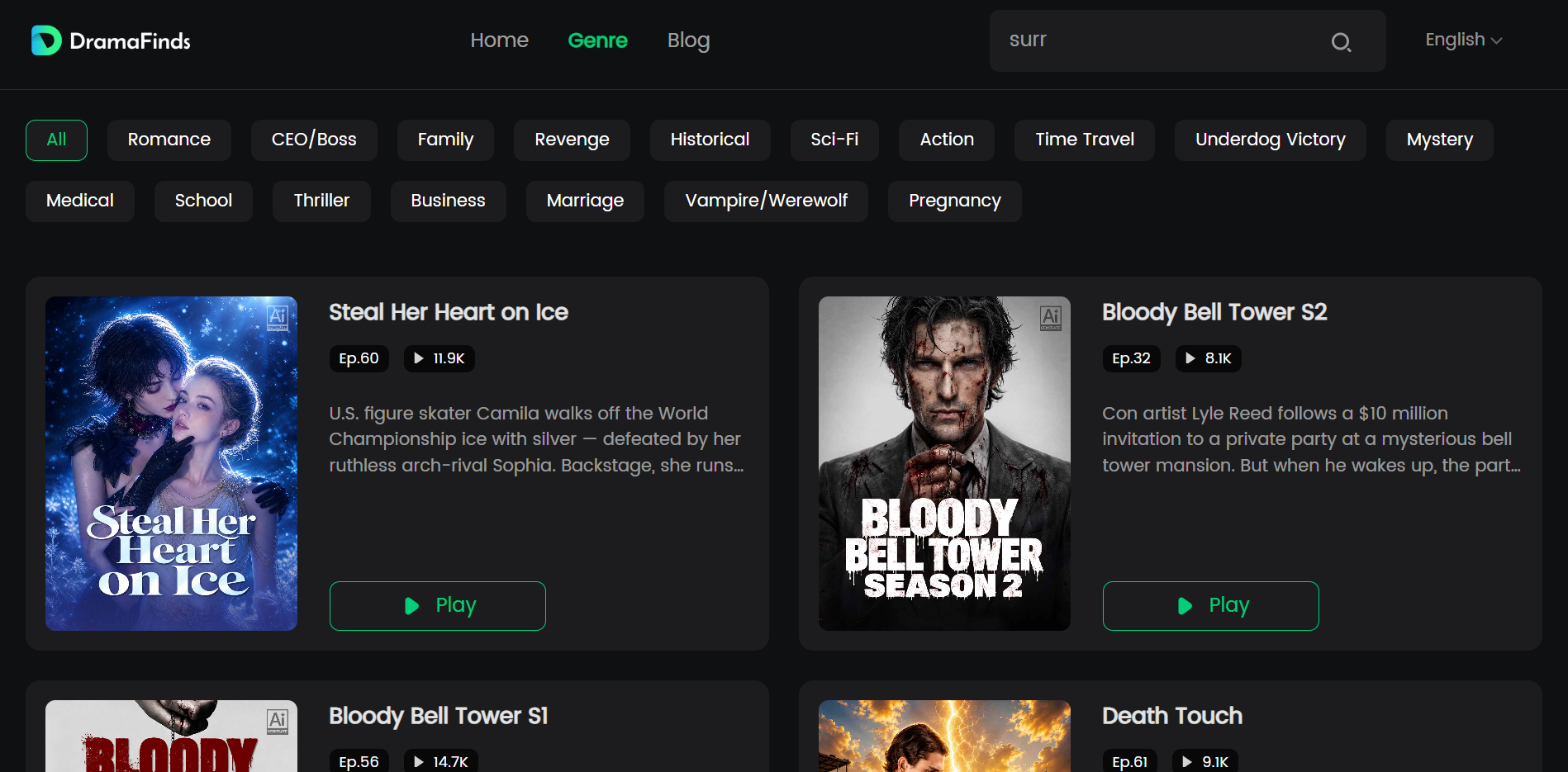
Task: Click AI badge on Bloody Bell Tower S2 poster
Action: tap(1051, 317)
